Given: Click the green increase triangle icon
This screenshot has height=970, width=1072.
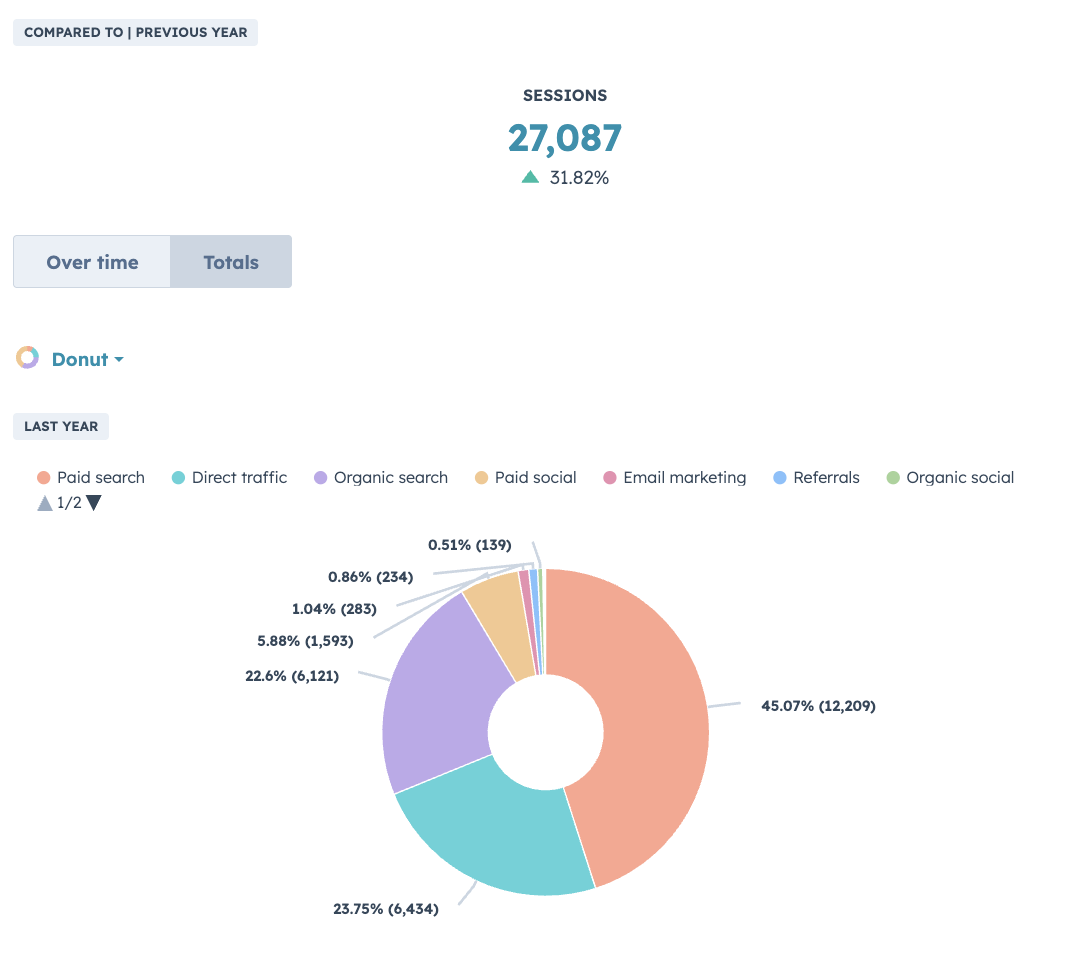Looking at the screenshot, I should 530,177.
